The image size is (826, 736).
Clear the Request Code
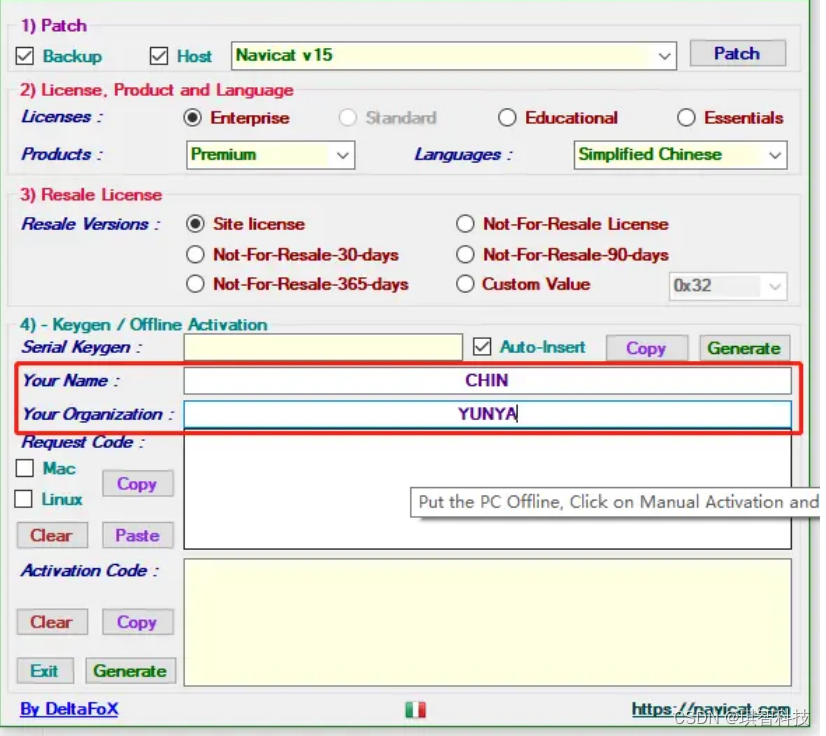coord(52,535)
